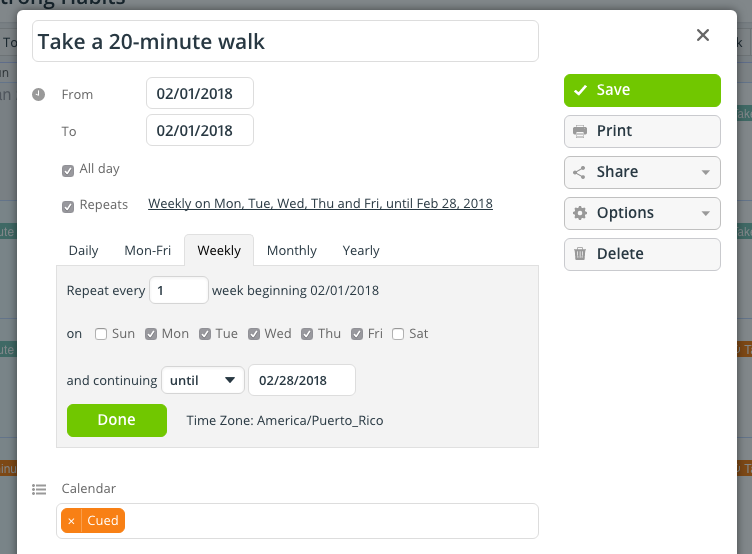The image size is (752, 554).
Task: Check the Sat weekday checkbox
Action: [398, 334]
